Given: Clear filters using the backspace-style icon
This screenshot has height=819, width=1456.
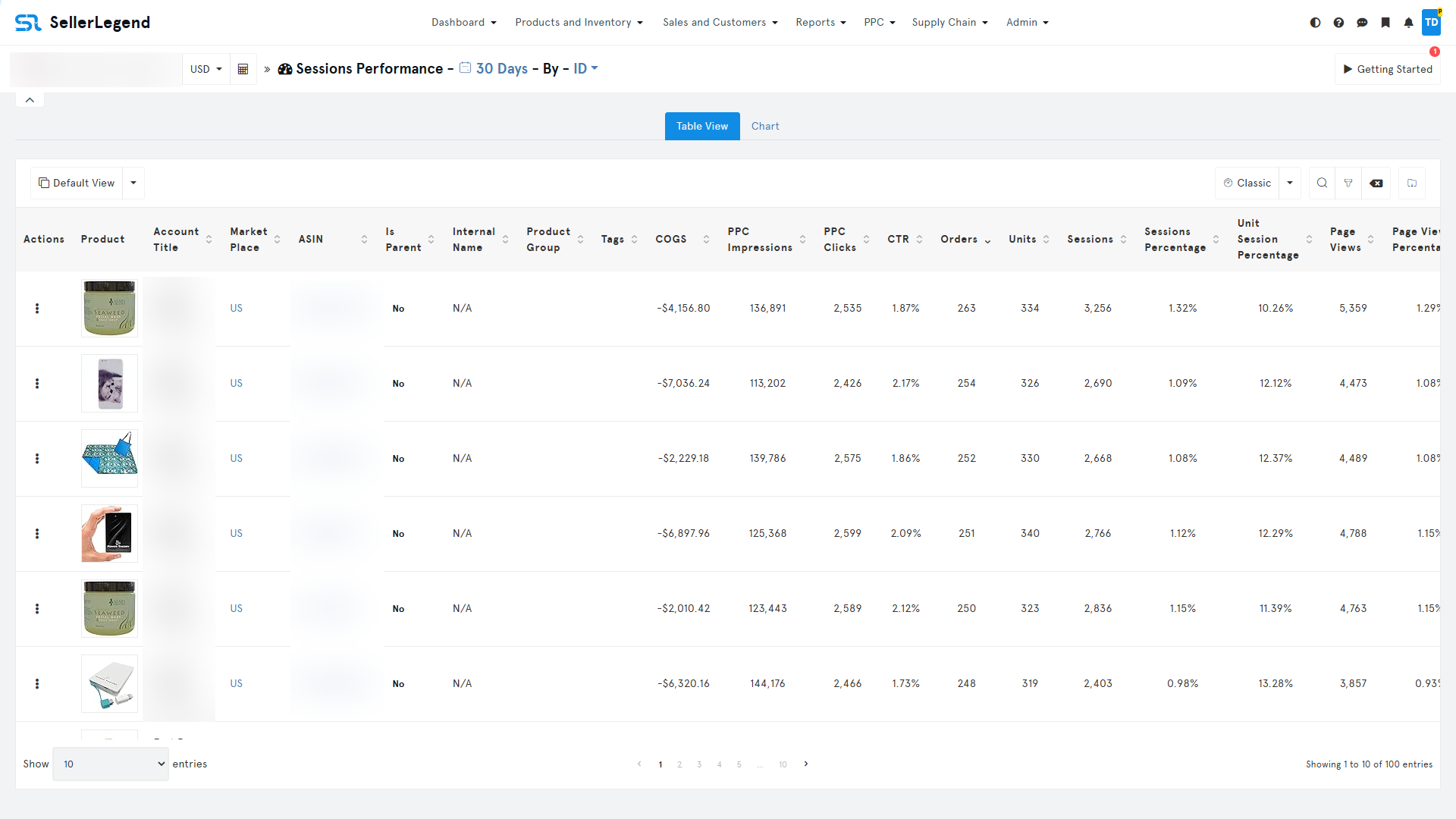Looking at the screenshot, I should tap(1376, 183).
